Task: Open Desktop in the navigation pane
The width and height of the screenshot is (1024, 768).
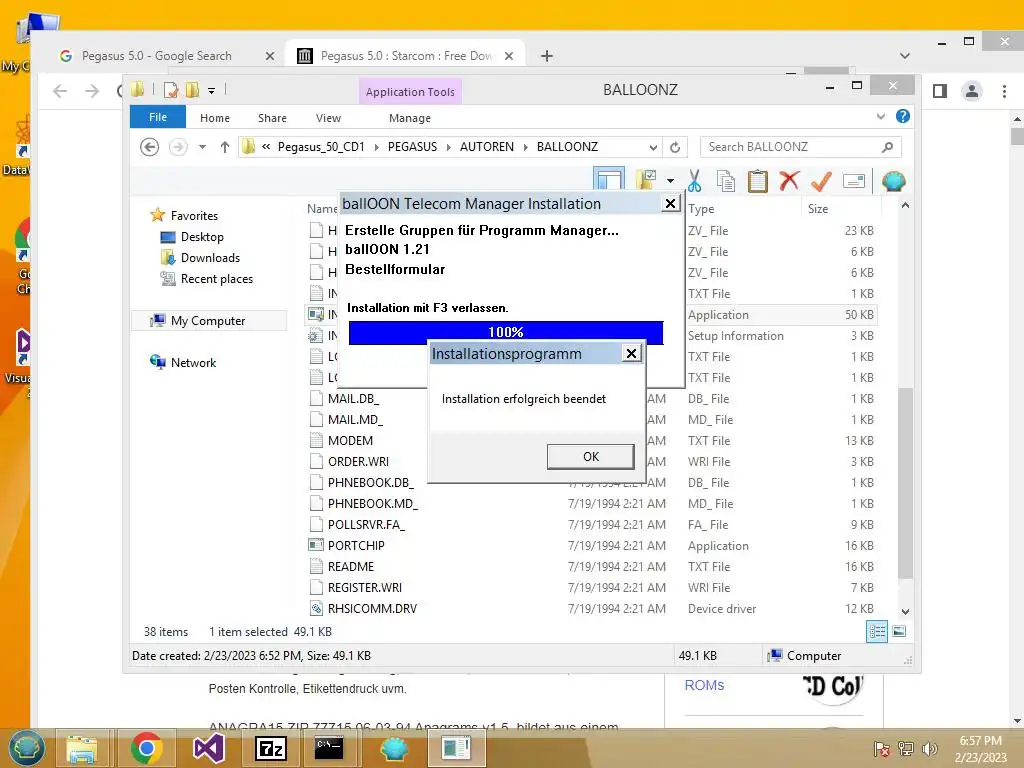Action: click(202, 237)
